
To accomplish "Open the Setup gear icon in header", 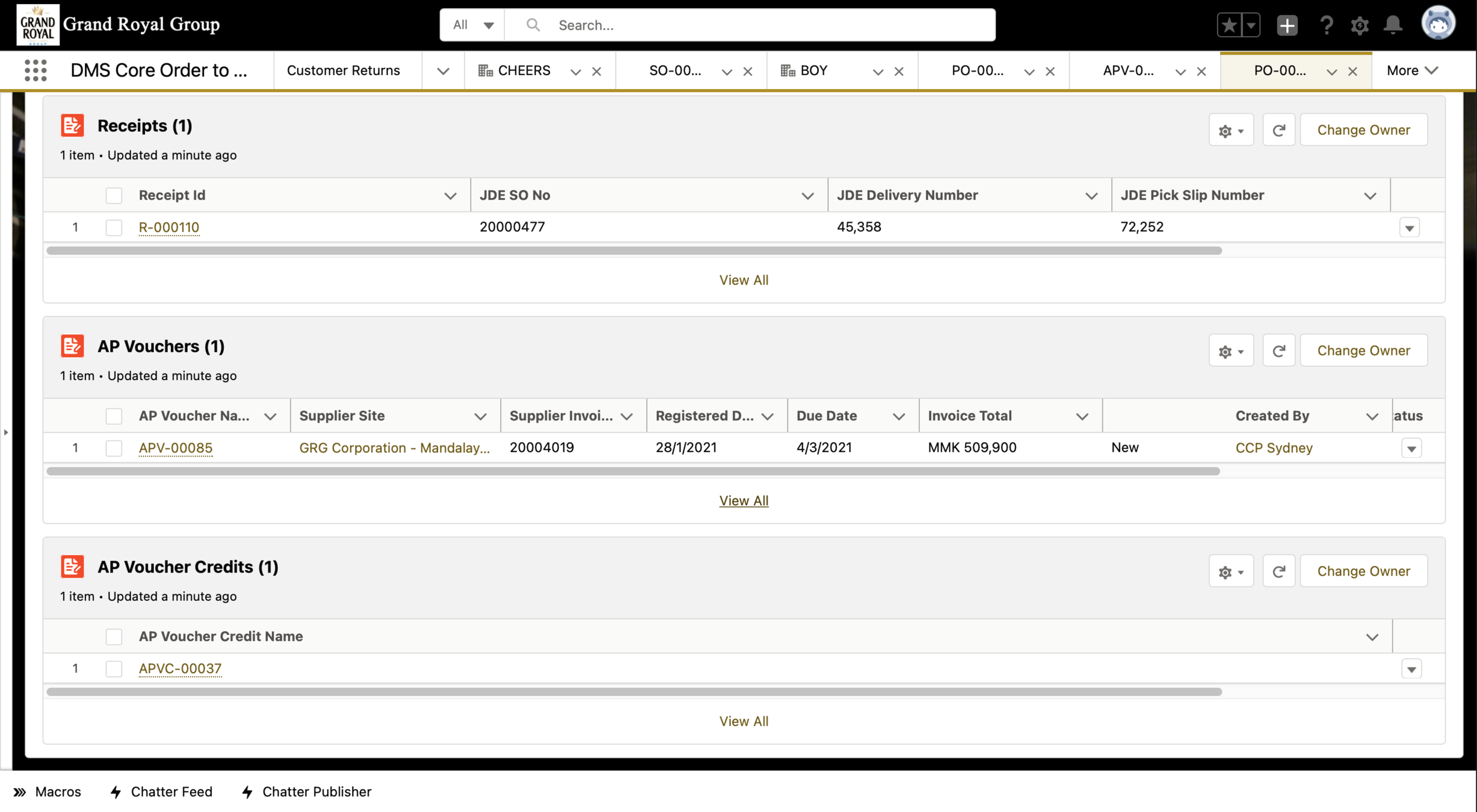I will coord(1359,25).
